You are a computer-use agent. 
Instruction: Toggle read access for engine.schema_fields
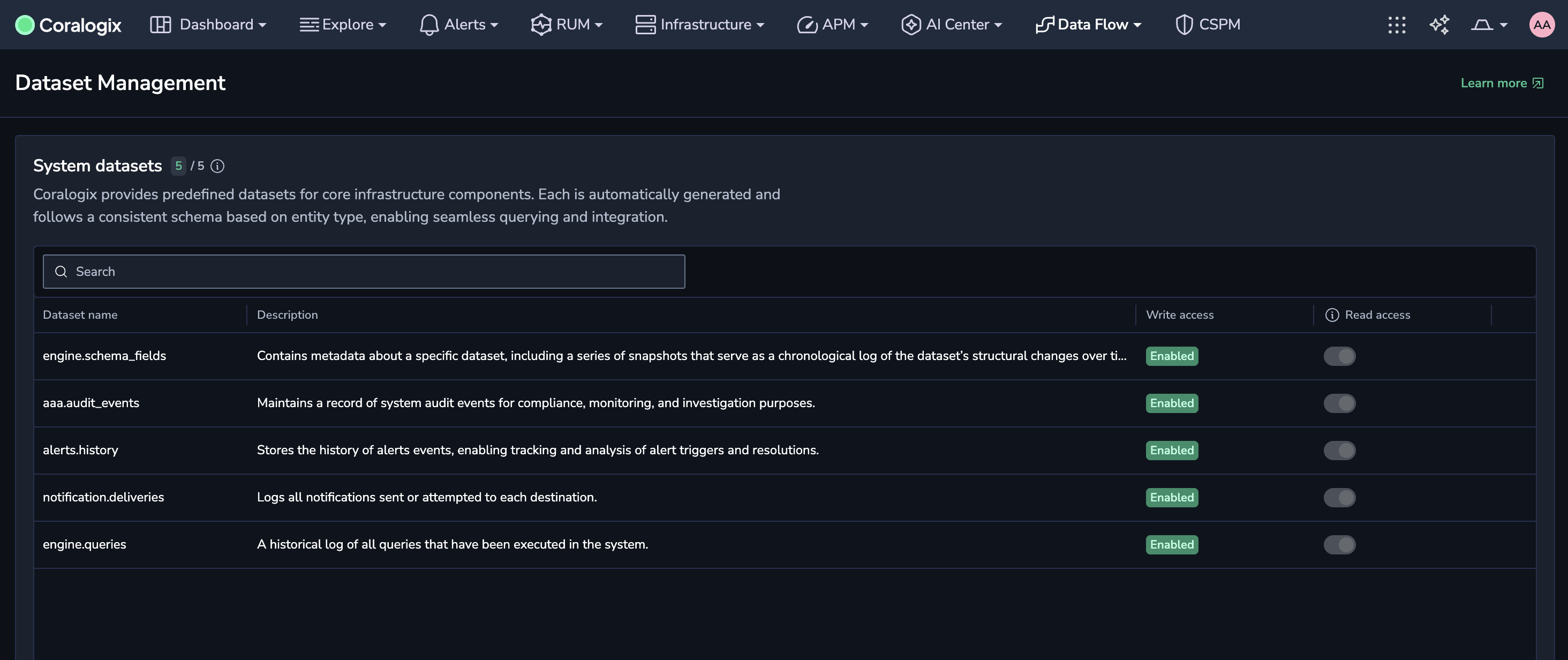pos(1339,356)
